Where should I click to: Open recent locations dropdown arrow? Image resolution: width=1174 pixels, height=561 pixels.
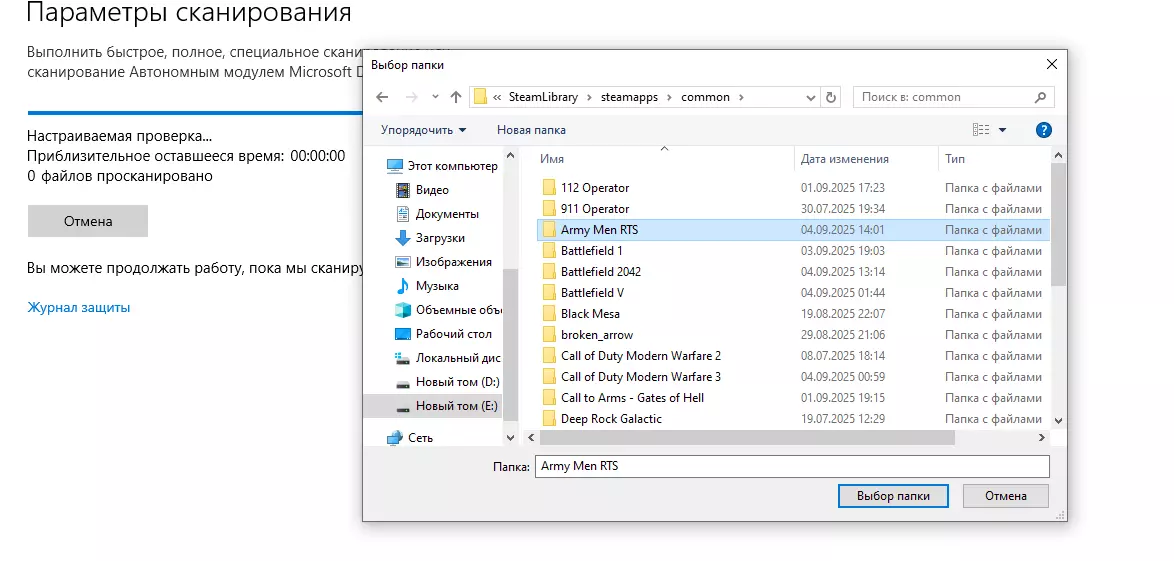436,97
